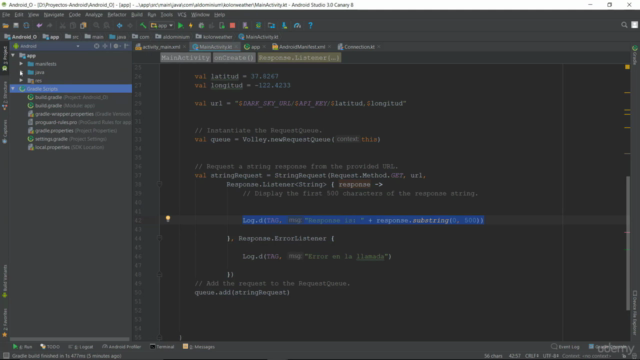Open the AVD Manager icon
The image size is (640, 360).
click(245, 25)
